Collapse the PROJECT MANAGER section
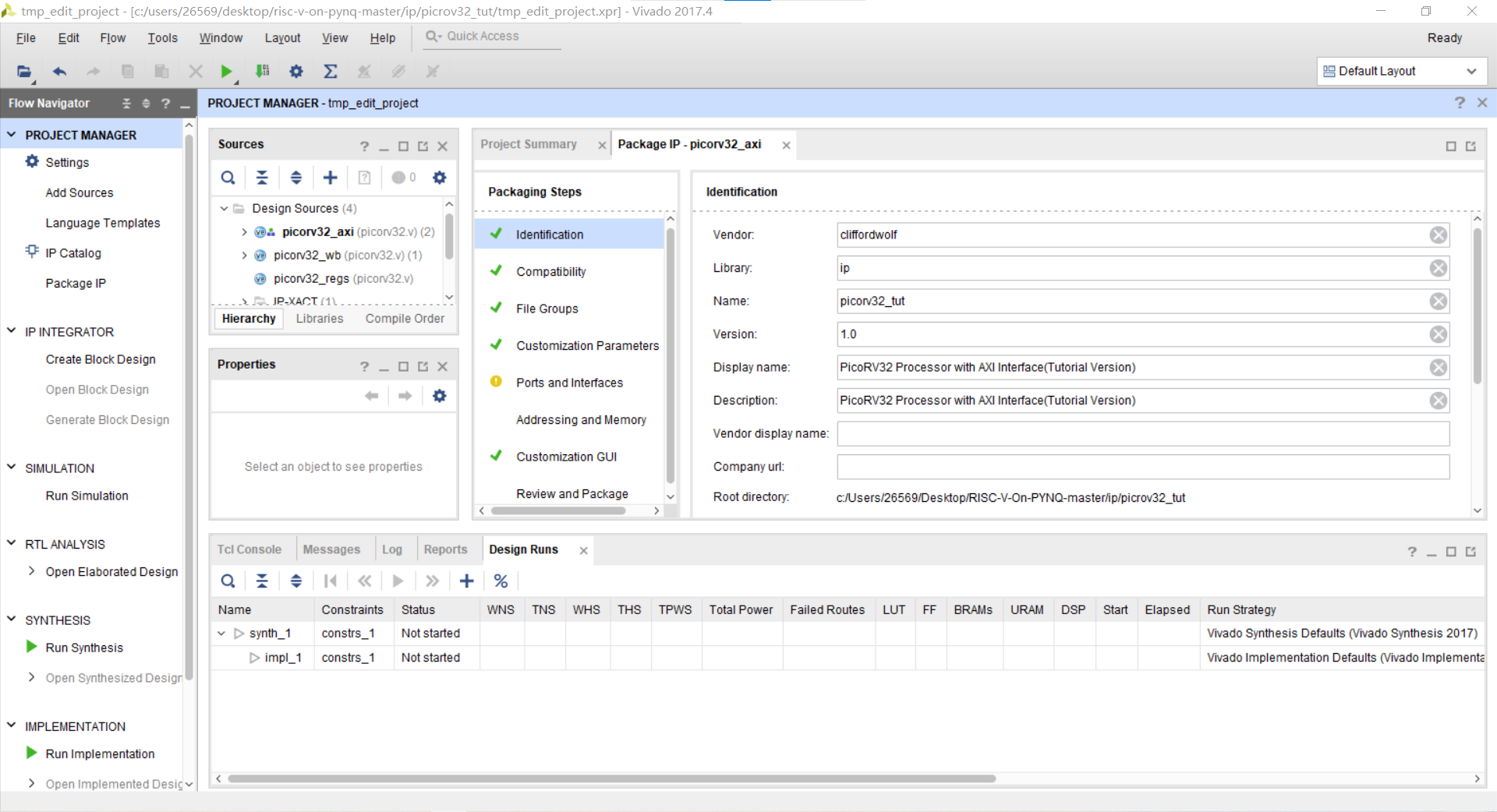 (12, 135)
